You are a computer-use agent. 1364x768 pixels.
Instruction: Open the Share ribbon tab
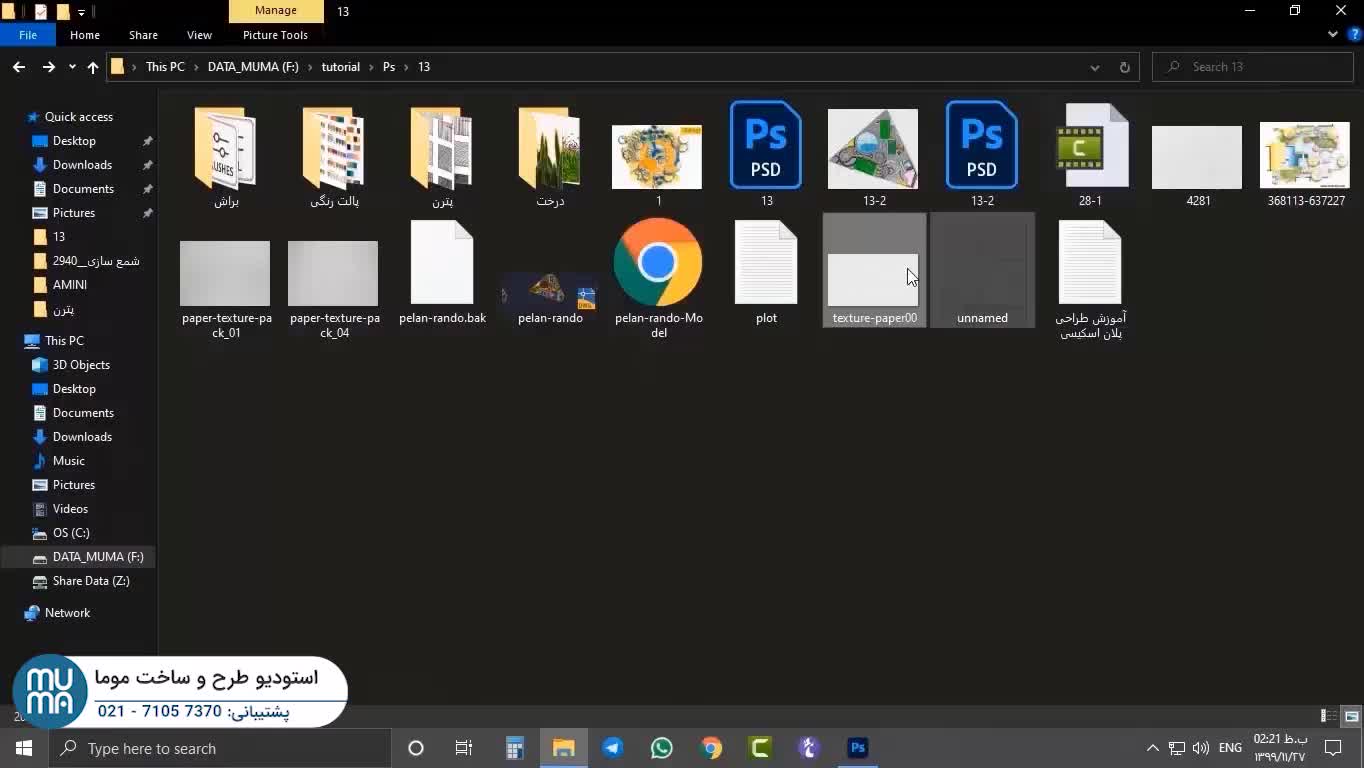coord(143,35)
